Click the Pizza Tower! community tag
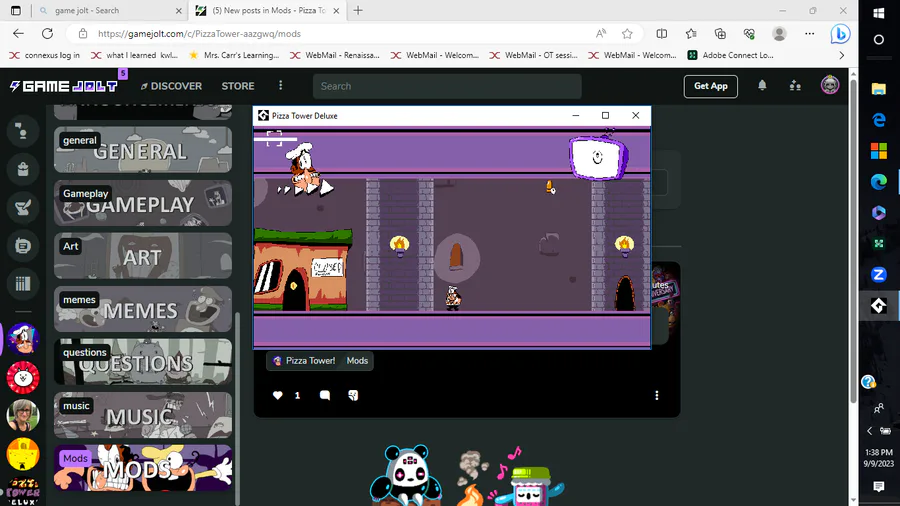The image size is (900, 506). coord(304,361)
